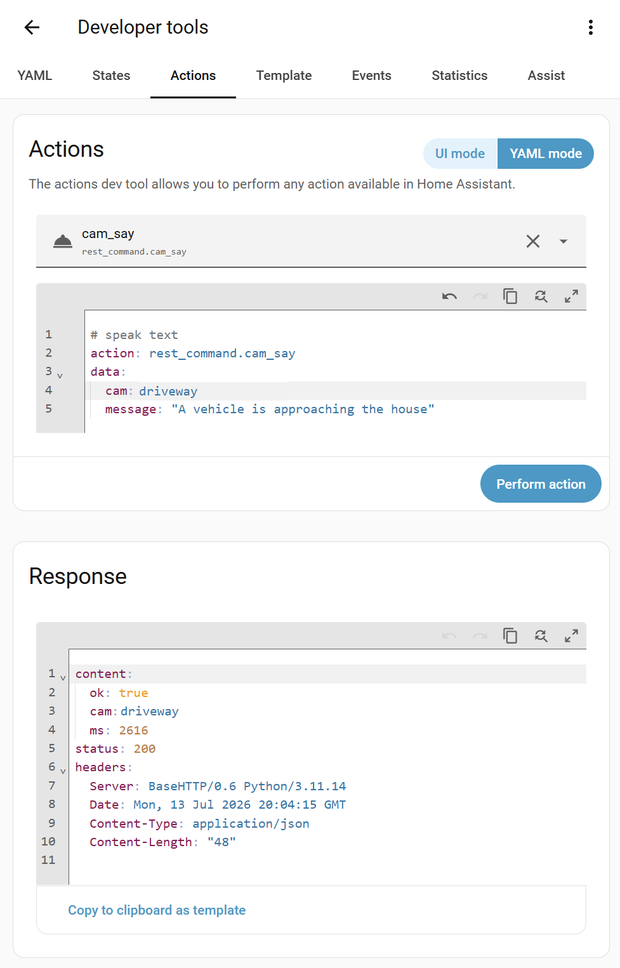The width and height of the screenshot is (620, 968).
Task: Expand the action picker dropdown arrow
Action: coord(563,241)
